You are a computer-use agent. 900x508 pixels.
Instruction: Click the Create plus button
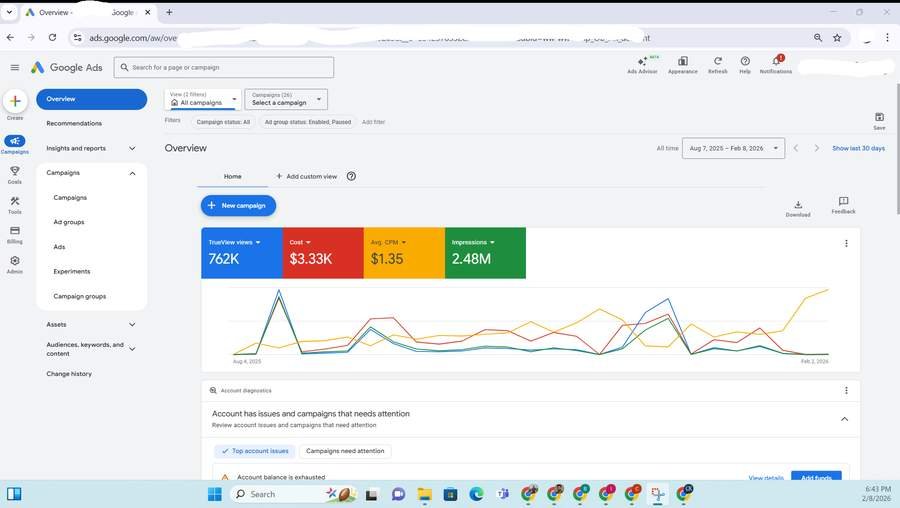click(x=15, y=102)
